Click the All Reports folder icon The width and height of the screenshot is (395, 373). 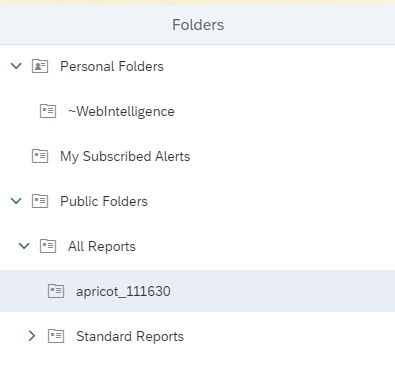coord(48,246)
